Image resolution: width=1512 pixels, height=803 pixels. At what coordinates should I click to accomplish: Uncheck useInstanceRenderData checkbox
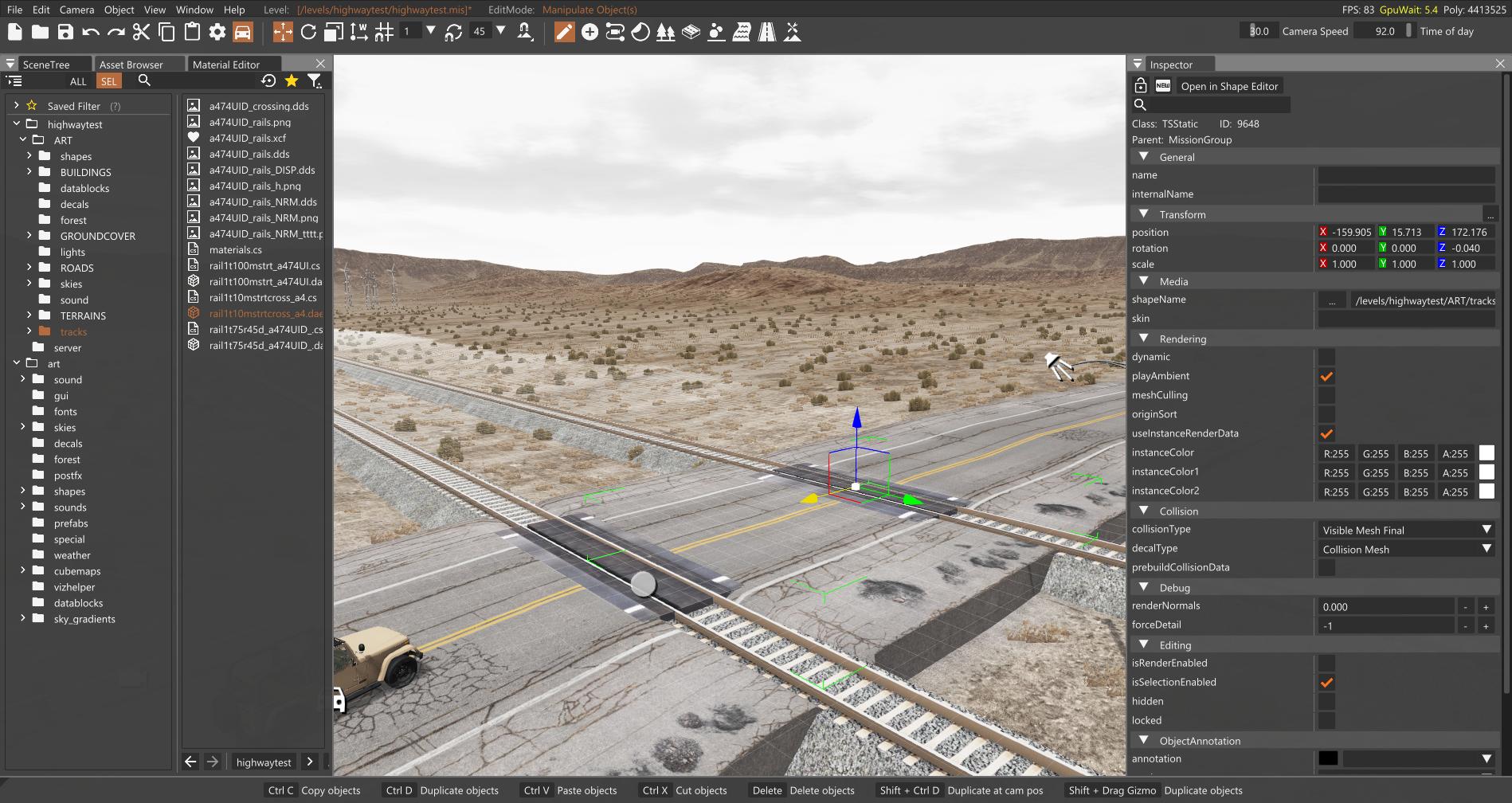tap(1326, 433)
